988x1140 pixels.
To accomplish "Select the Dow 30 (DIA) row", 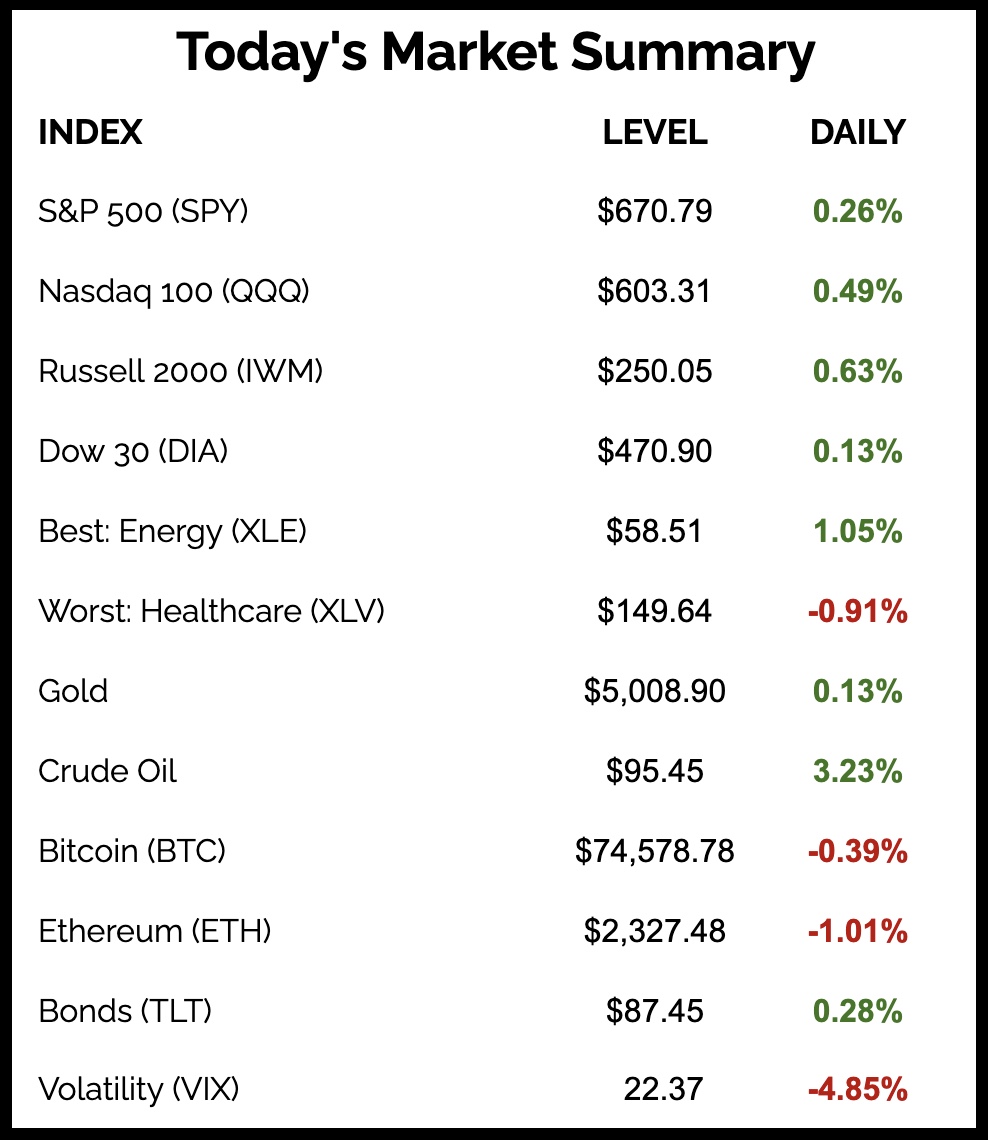I will point(133,451).
